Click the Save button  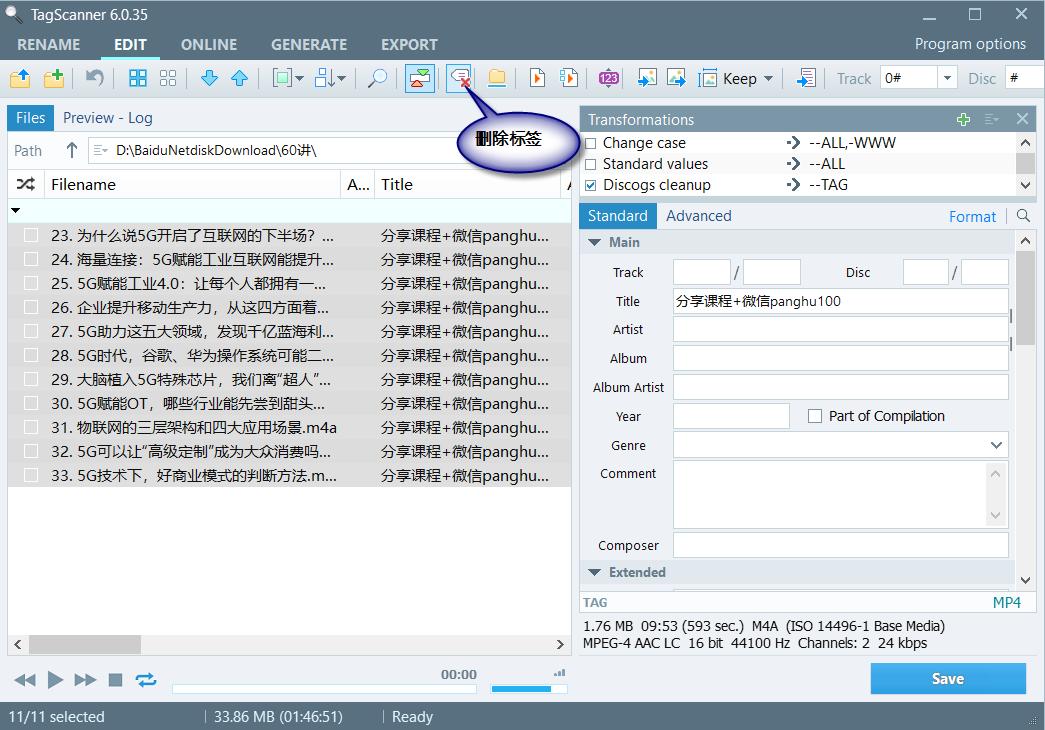(x=947, y=678)
